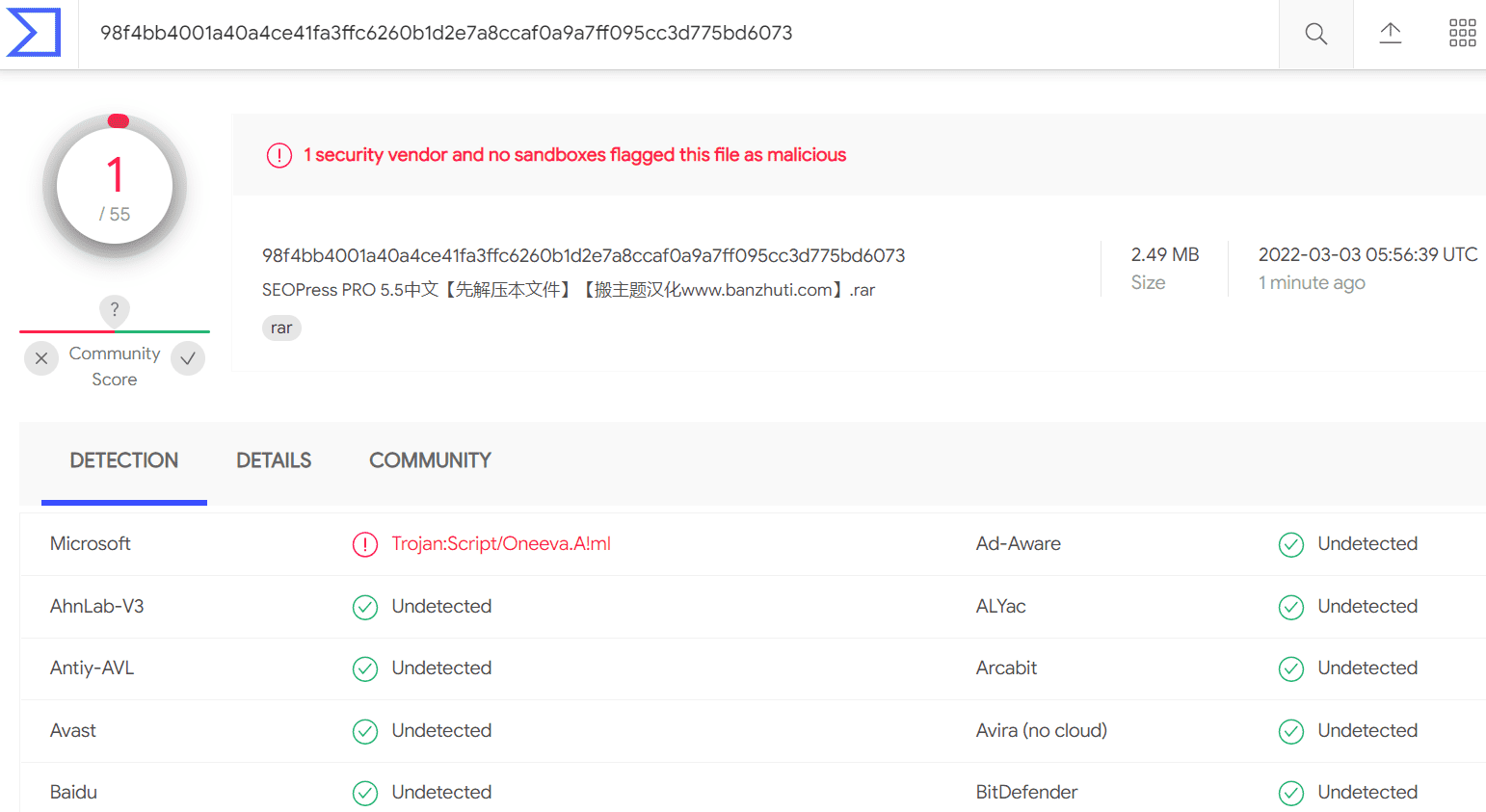
Task: Switch to the DETECTION tab
Action: point(124,460)
